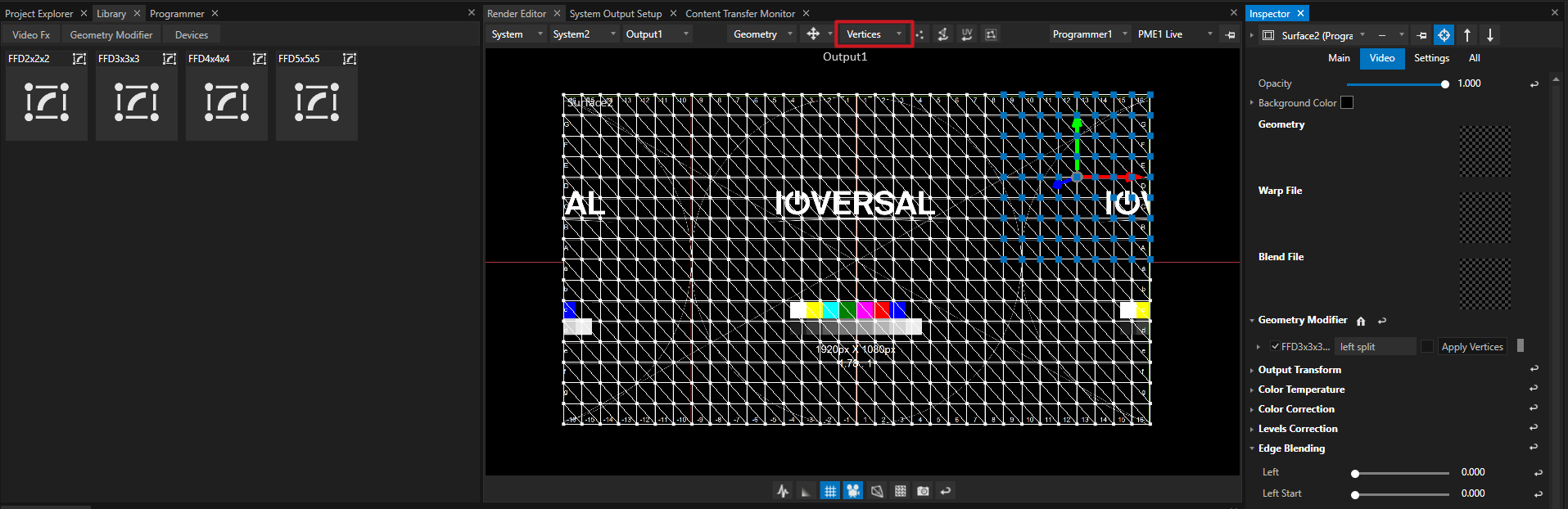Click the Left edge blending slider

tap(1400, 473)
